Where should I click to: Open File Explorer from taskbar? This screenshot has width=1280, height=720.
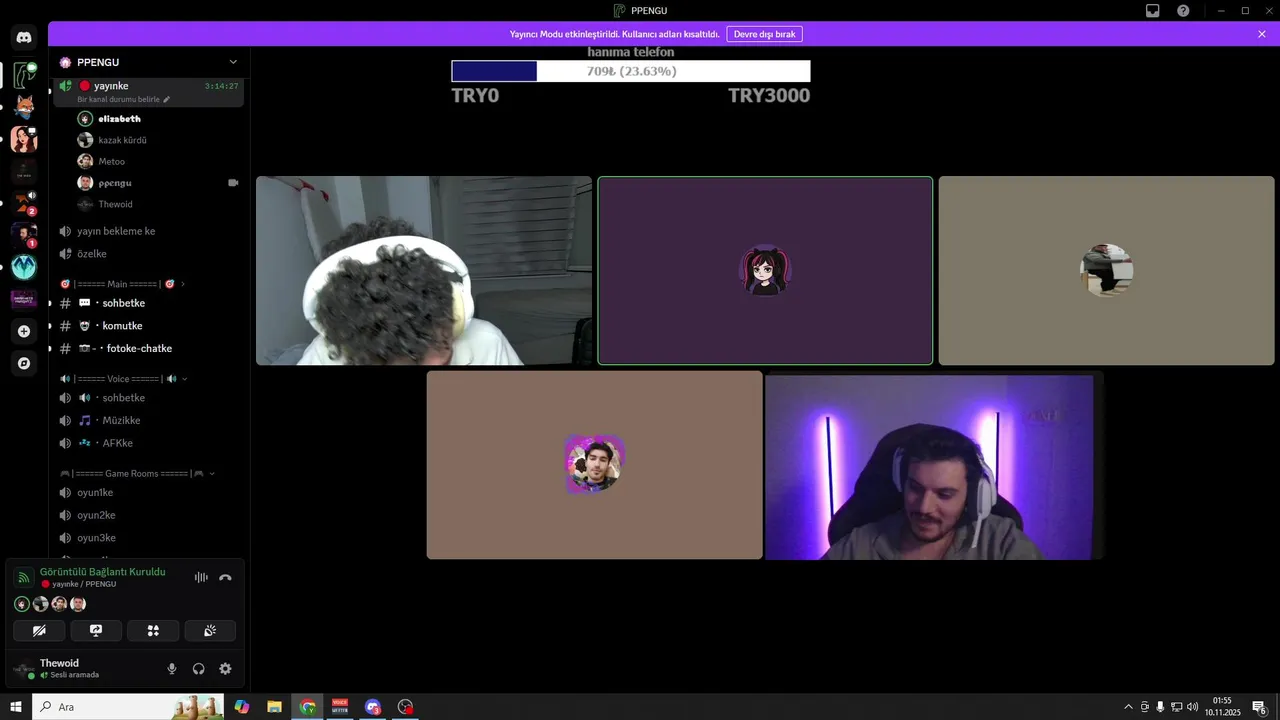274,707
